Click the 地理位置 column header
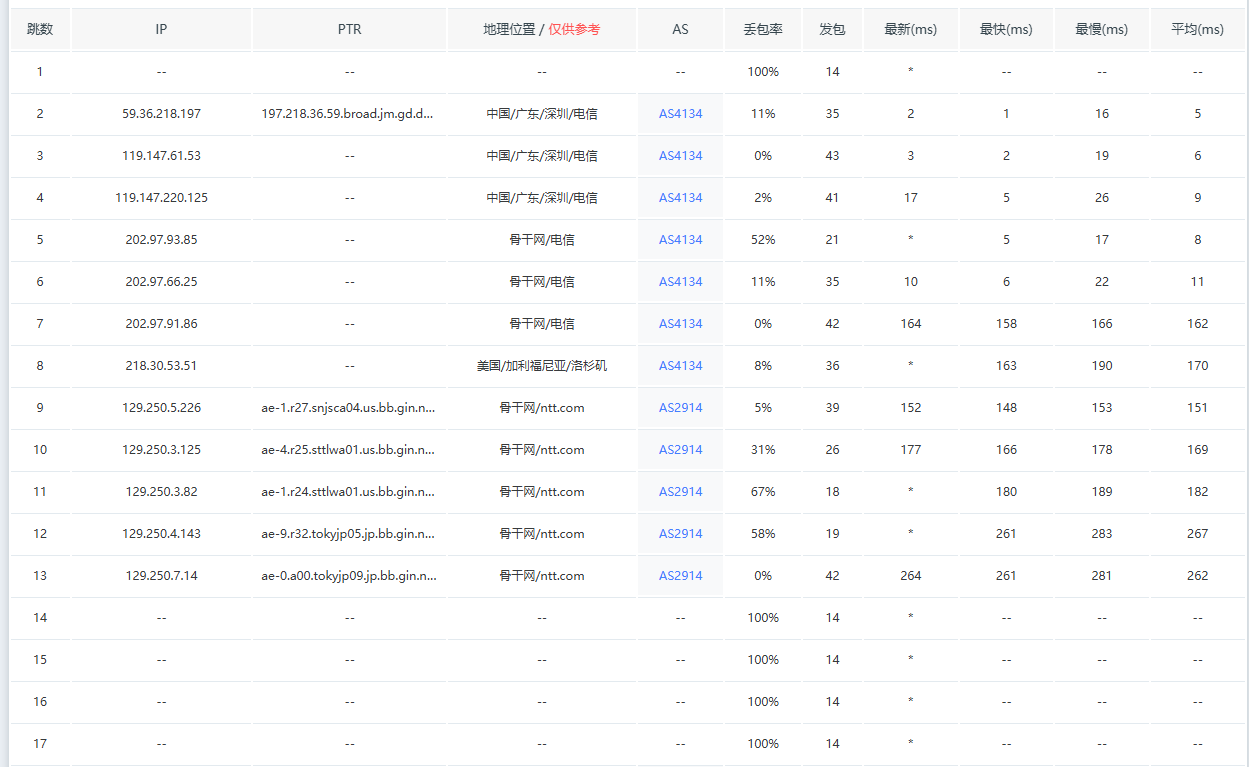The width and height of the screenshot is (1249, 767). tap(541, 30)
